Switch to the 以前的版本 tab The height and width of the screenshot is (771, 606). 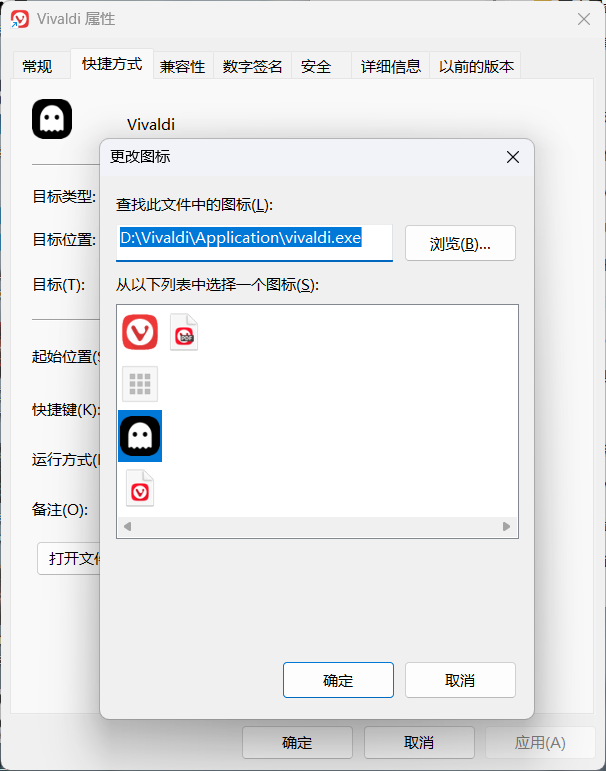pyautogui.click(x=476, y=66)
